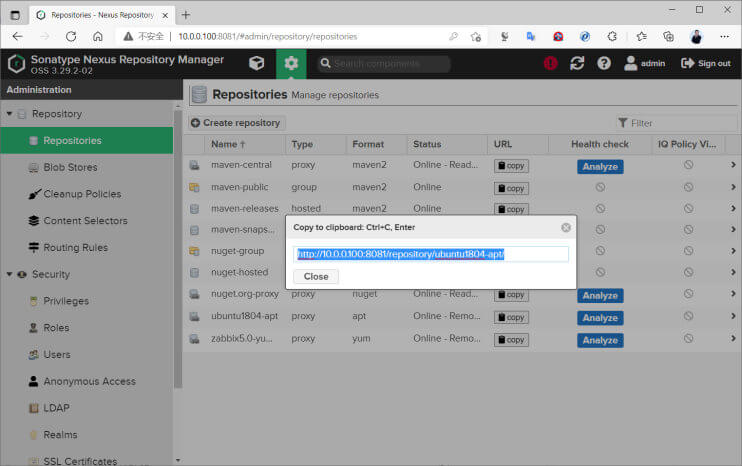Viewport: 742px width, 466px height.
Task: Open a new browser tab
Action: (186, 15)
